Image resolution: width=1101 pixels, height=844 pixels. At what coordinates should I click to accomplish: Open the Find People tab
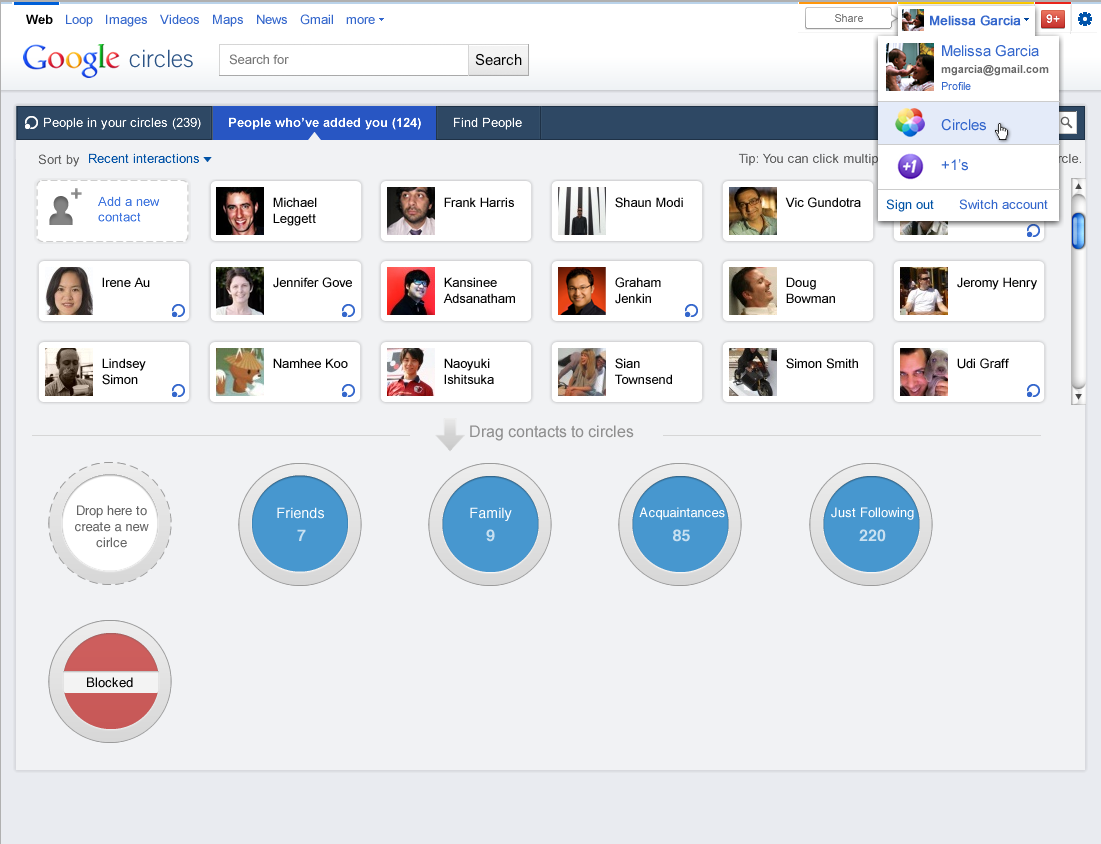point(488,123)
